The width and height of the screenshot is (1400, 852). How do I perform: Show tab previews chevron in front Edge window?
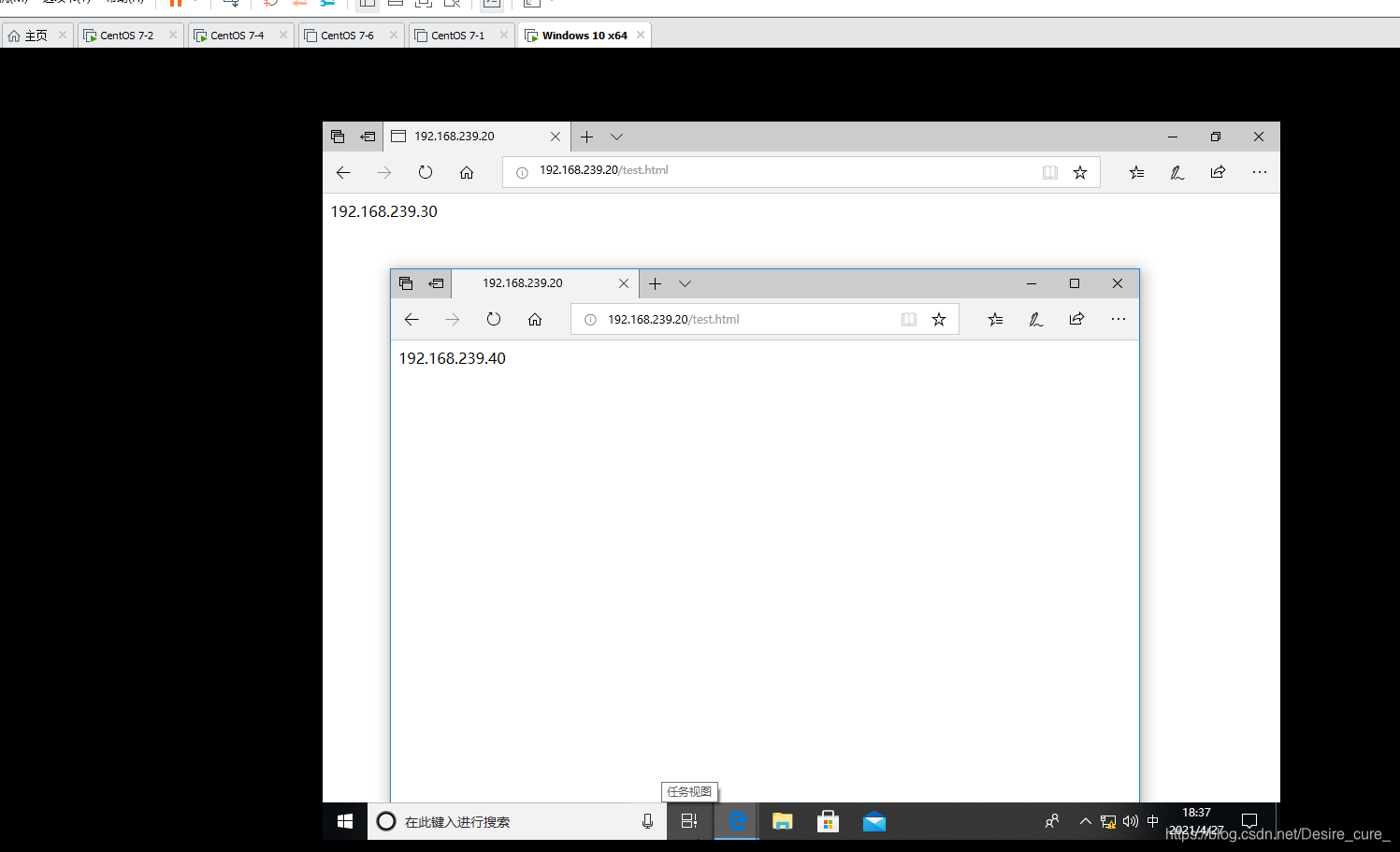(686, 283)
